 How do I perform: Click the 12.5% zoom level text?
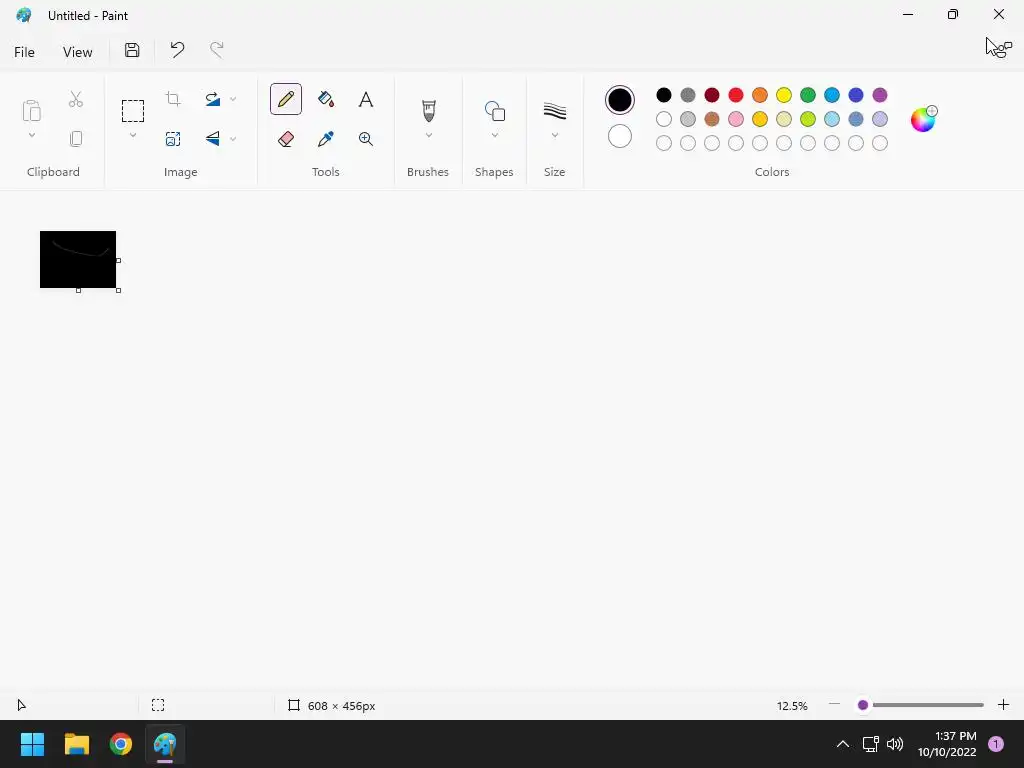[x=792, y=706]
